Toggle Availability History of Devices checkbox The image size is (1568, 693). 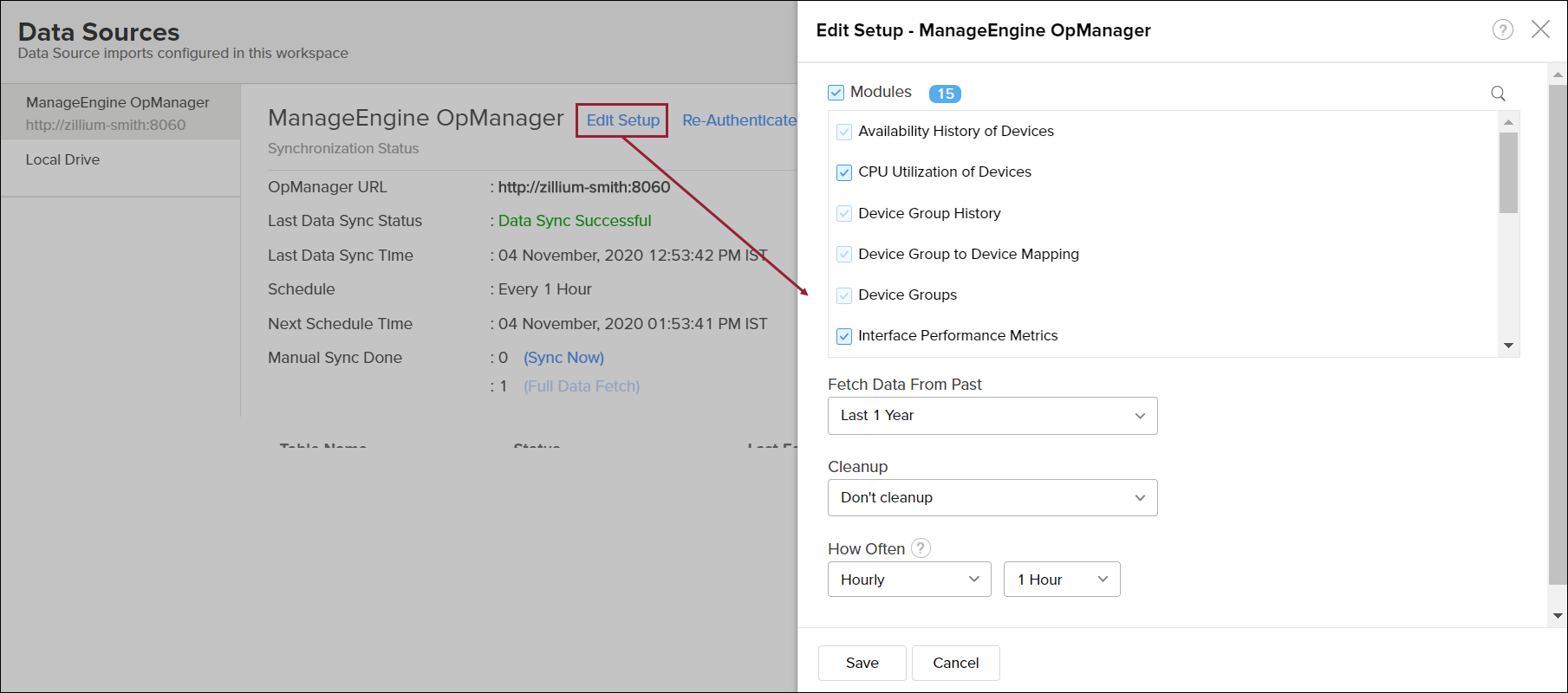point(844,132)
